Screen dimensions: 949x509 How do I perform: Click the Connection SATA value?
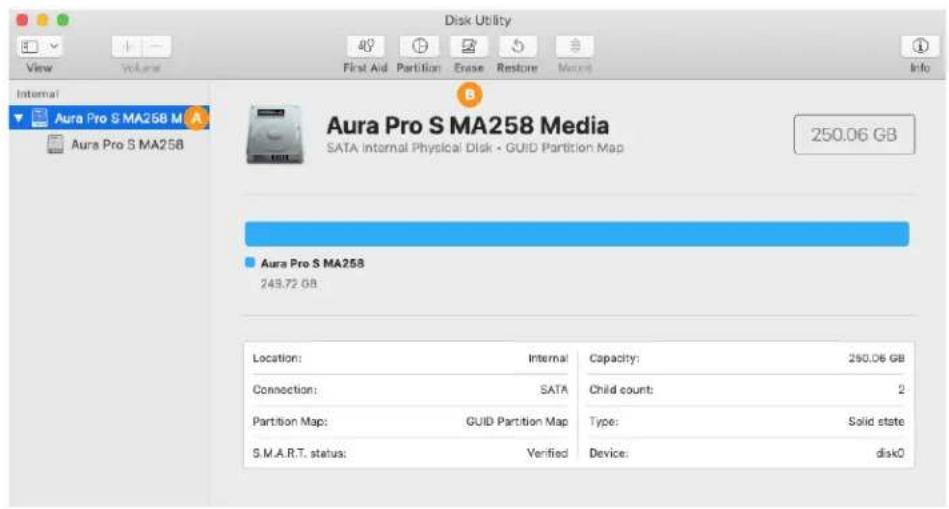(554, 390)
